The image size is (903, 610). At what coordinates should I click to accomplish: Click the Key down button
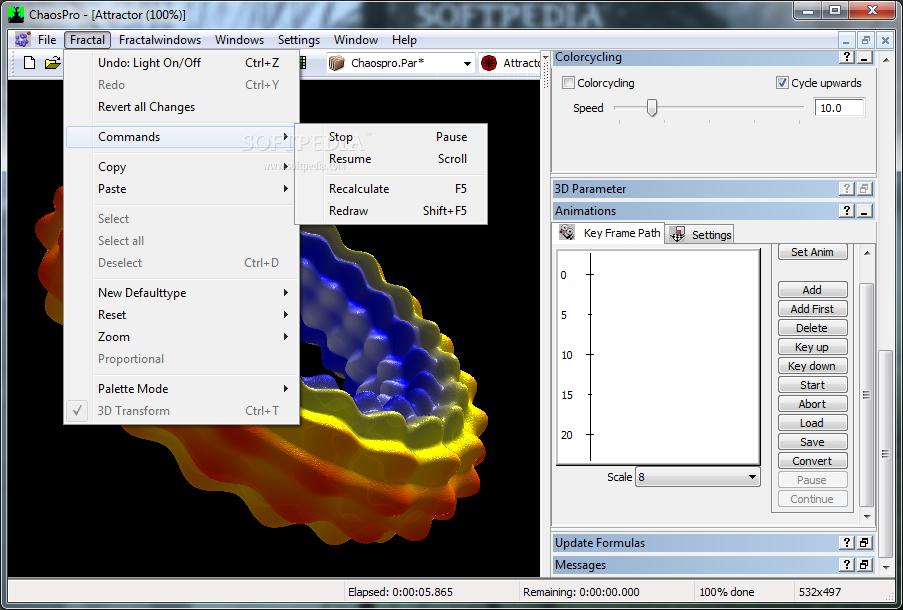point(812,366)
